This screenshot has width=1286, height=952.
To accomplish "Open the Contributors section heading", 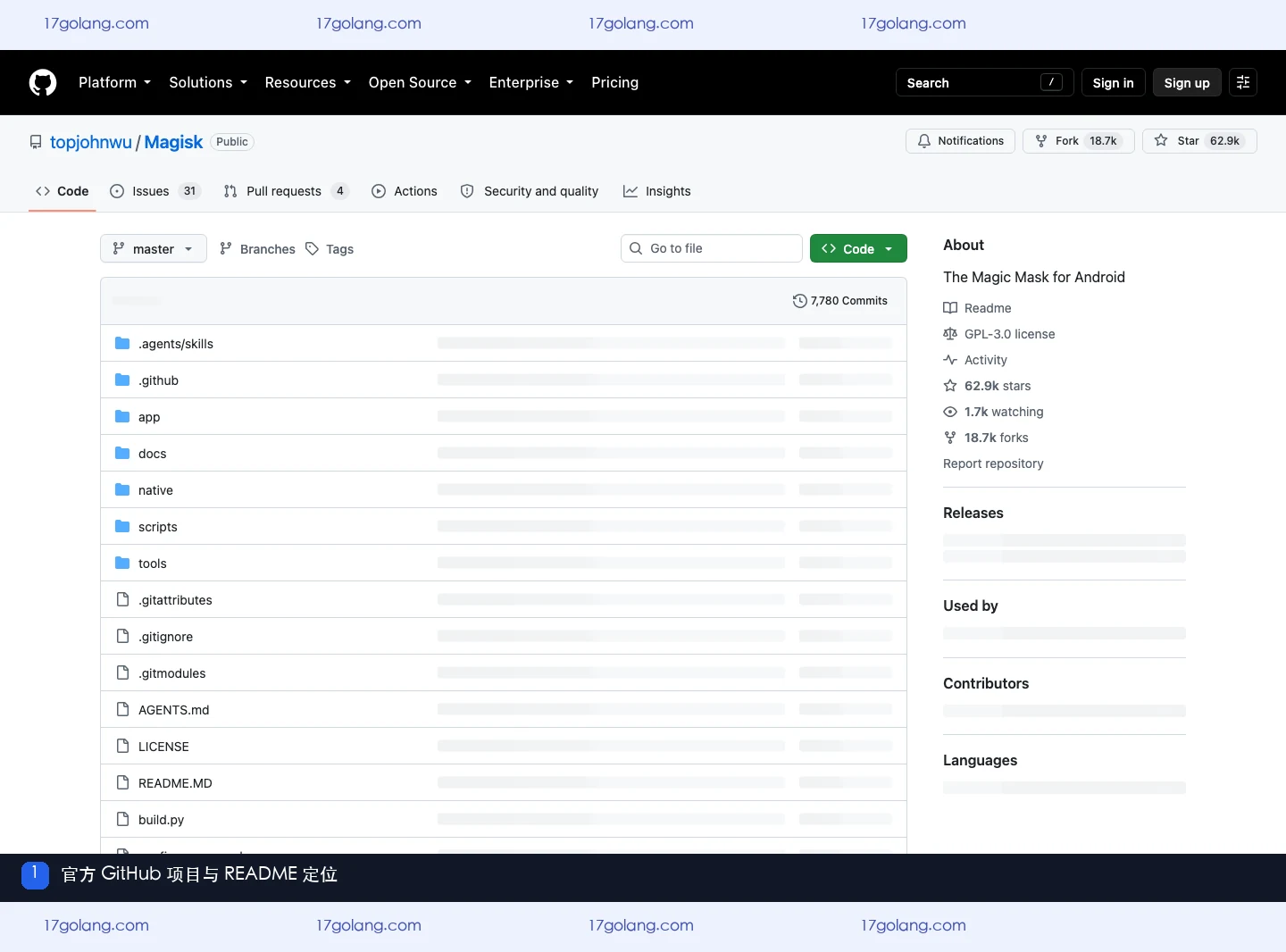I will click(986, 683).
